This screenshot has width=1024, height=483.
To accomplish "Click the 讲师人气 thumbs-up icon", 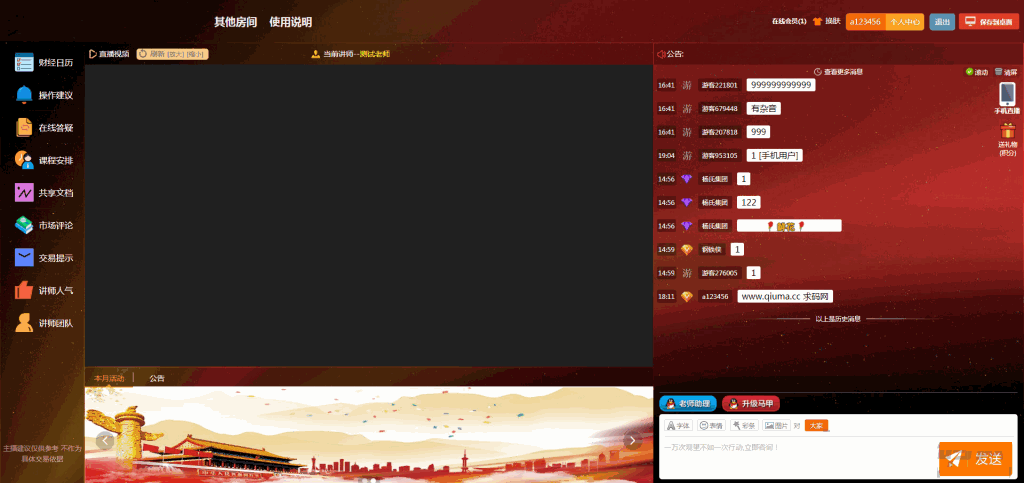I will coord(25,290).
